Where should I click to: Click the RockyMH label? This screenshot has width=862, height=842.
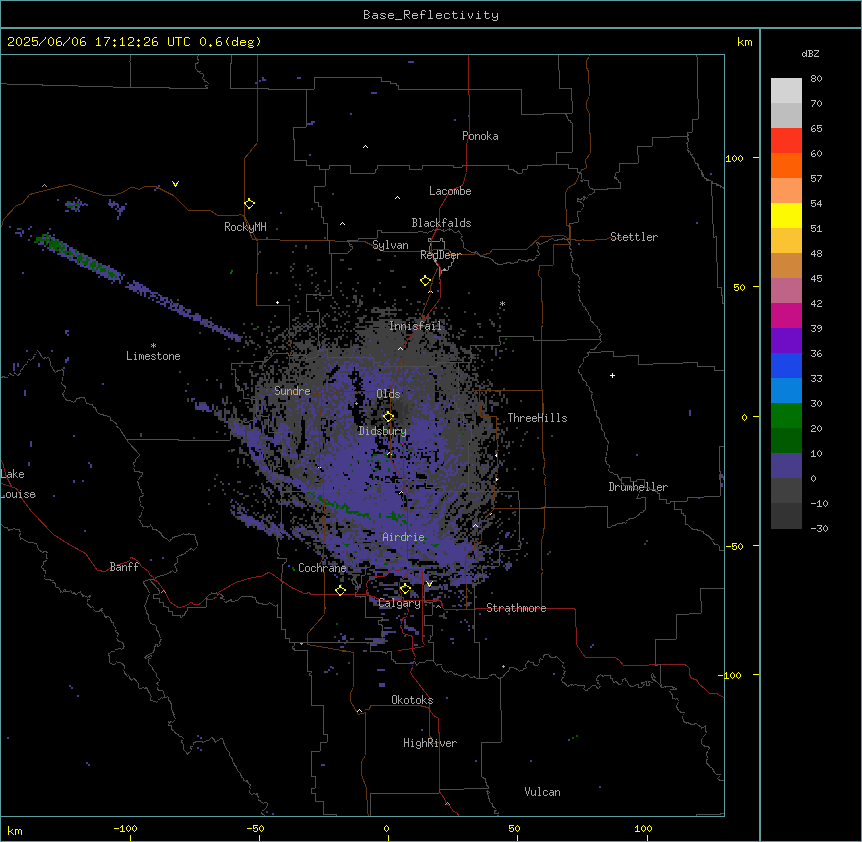pos(245,227)
